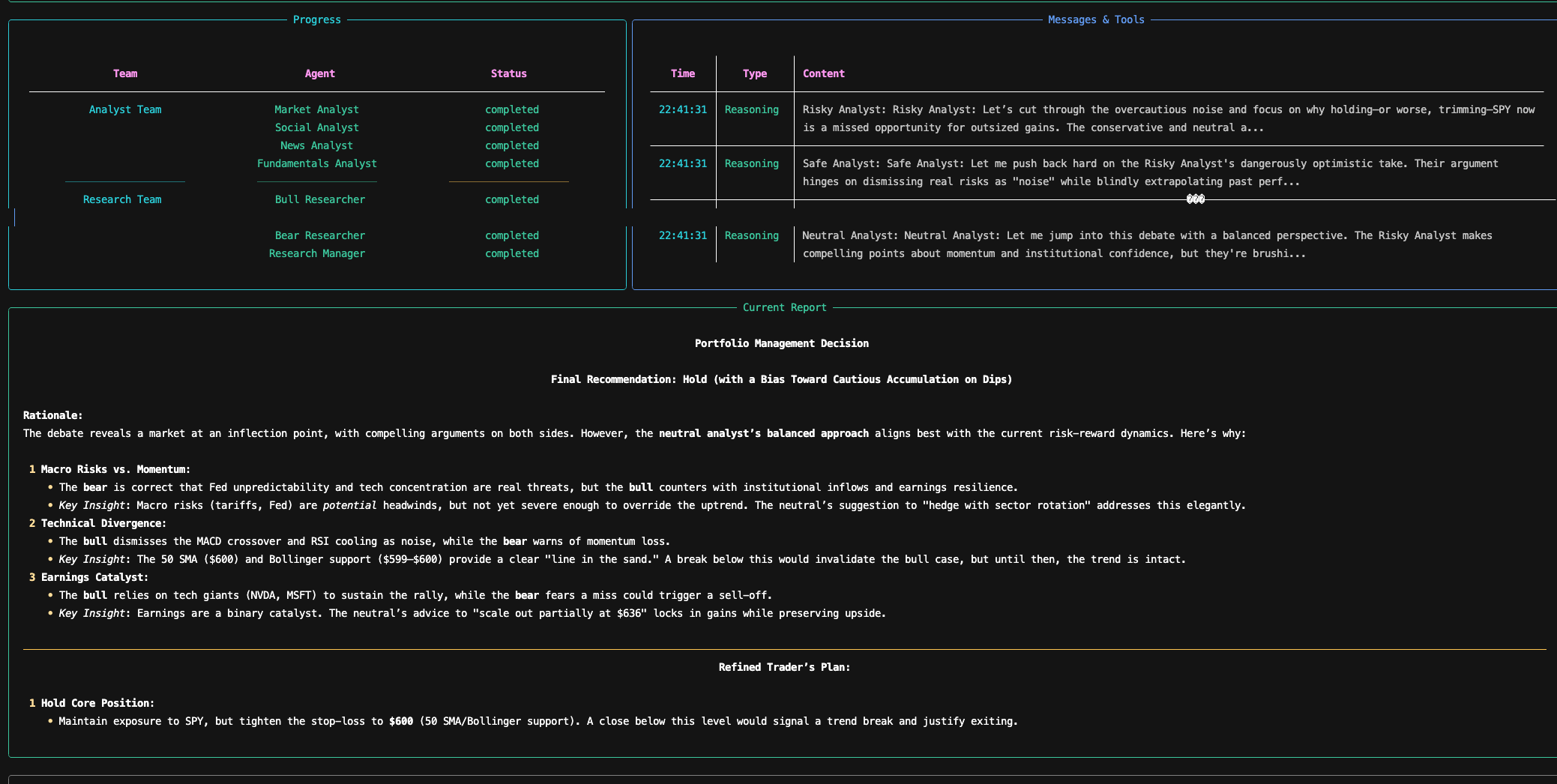Click the Progress panel title
The image size is (1557, 784).
[x=316, y=19]
